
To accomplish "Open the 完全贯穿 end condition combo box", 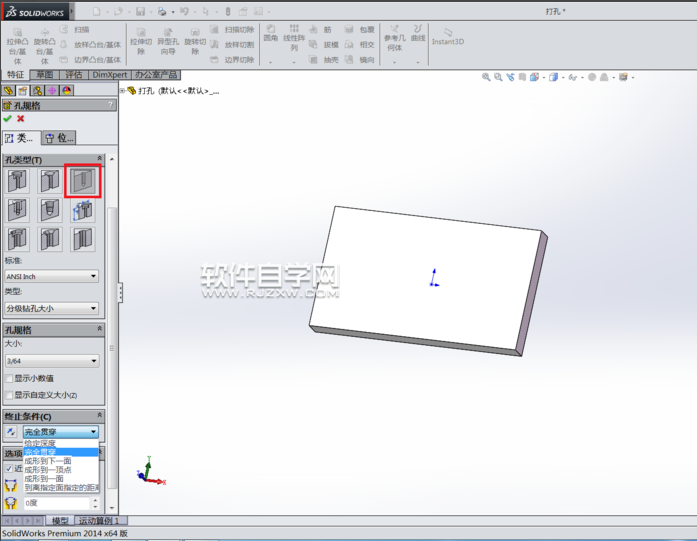I will point(60,432).
